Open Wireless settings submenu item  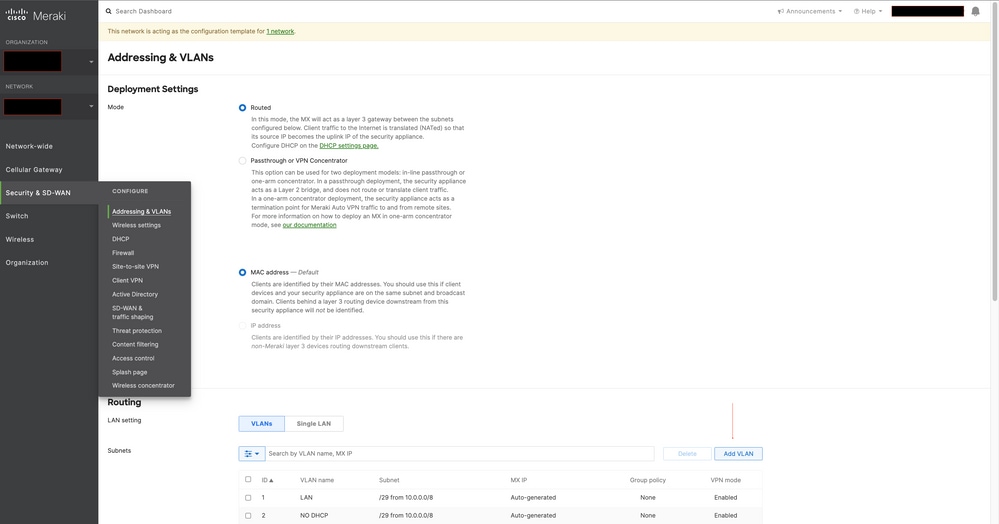pyautogui.click(x=136, y=226)
